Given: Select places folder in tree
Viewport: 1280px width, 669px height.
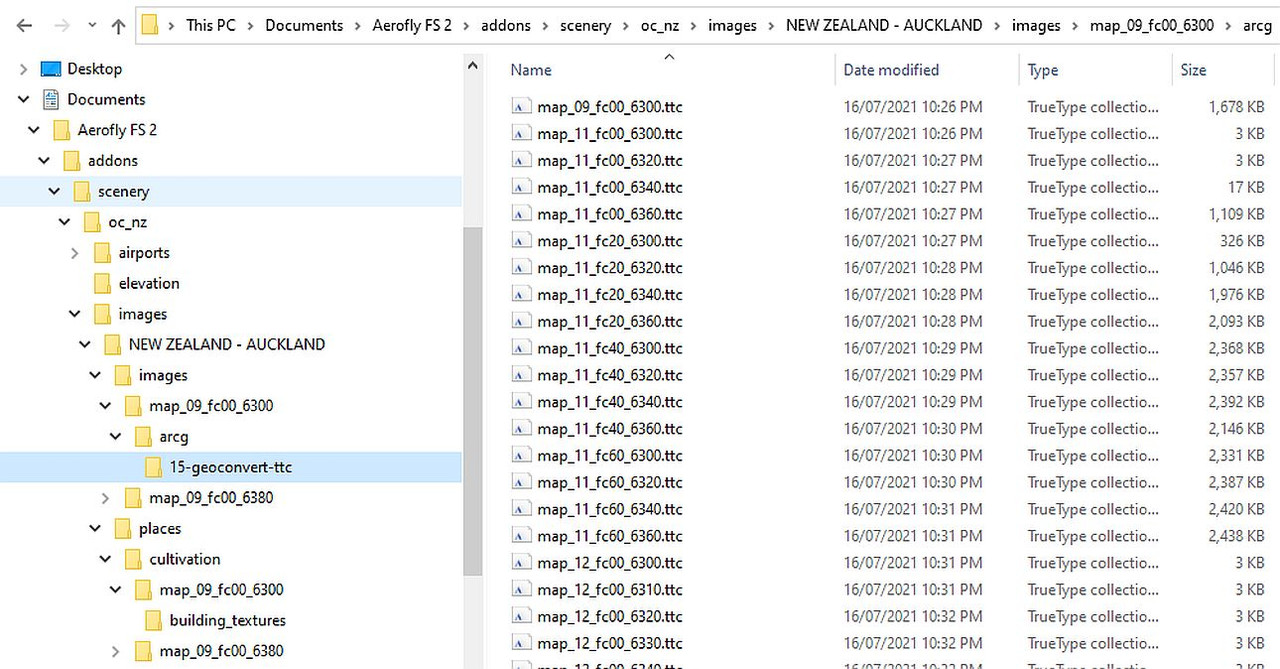Looking at the screenshot, I should click(160, 528).
